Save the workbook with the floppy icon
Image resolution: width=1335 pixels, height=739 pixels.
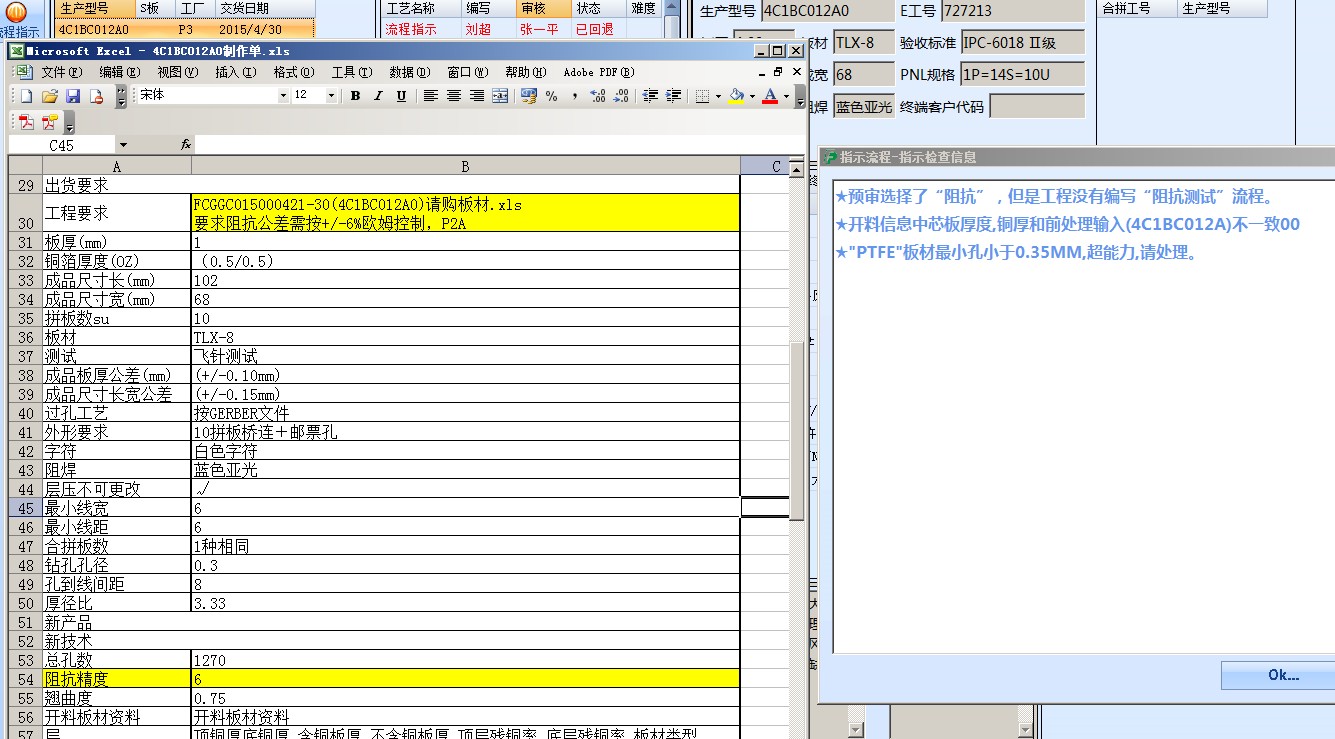point(73,96)
